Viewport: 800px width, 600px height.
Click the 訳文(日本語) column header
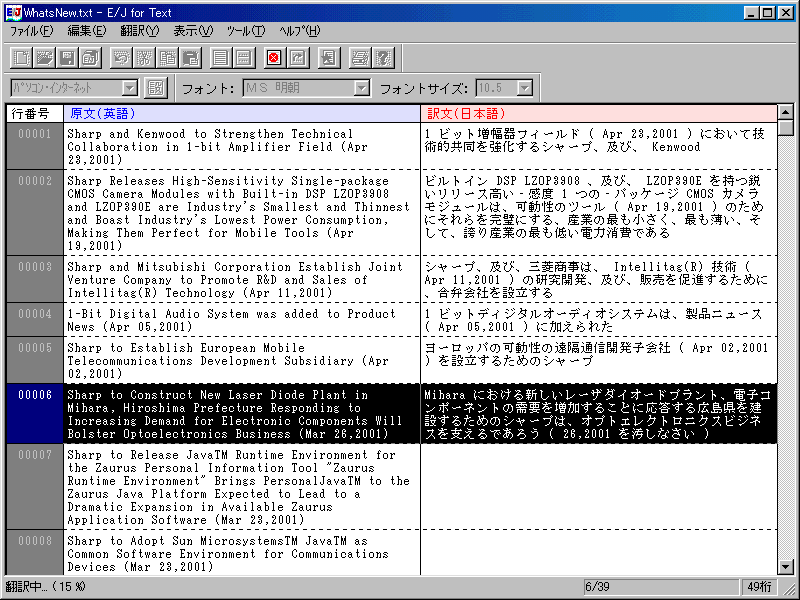click(x=598, y=113)
